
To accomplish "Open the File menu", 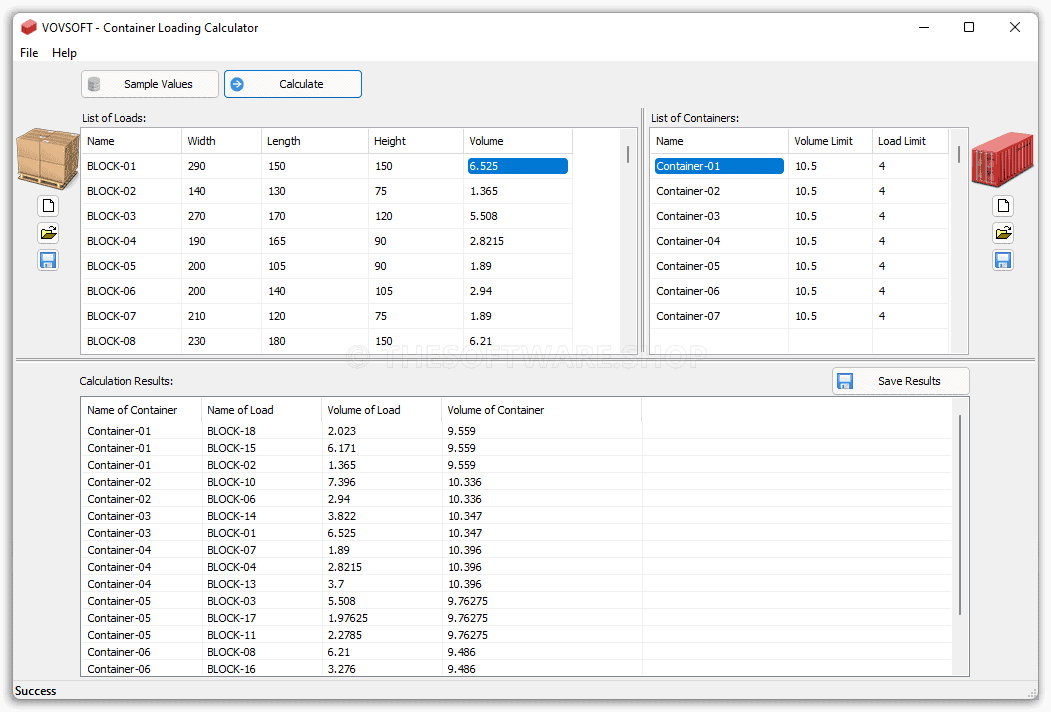I will click(x=29, y=53).
